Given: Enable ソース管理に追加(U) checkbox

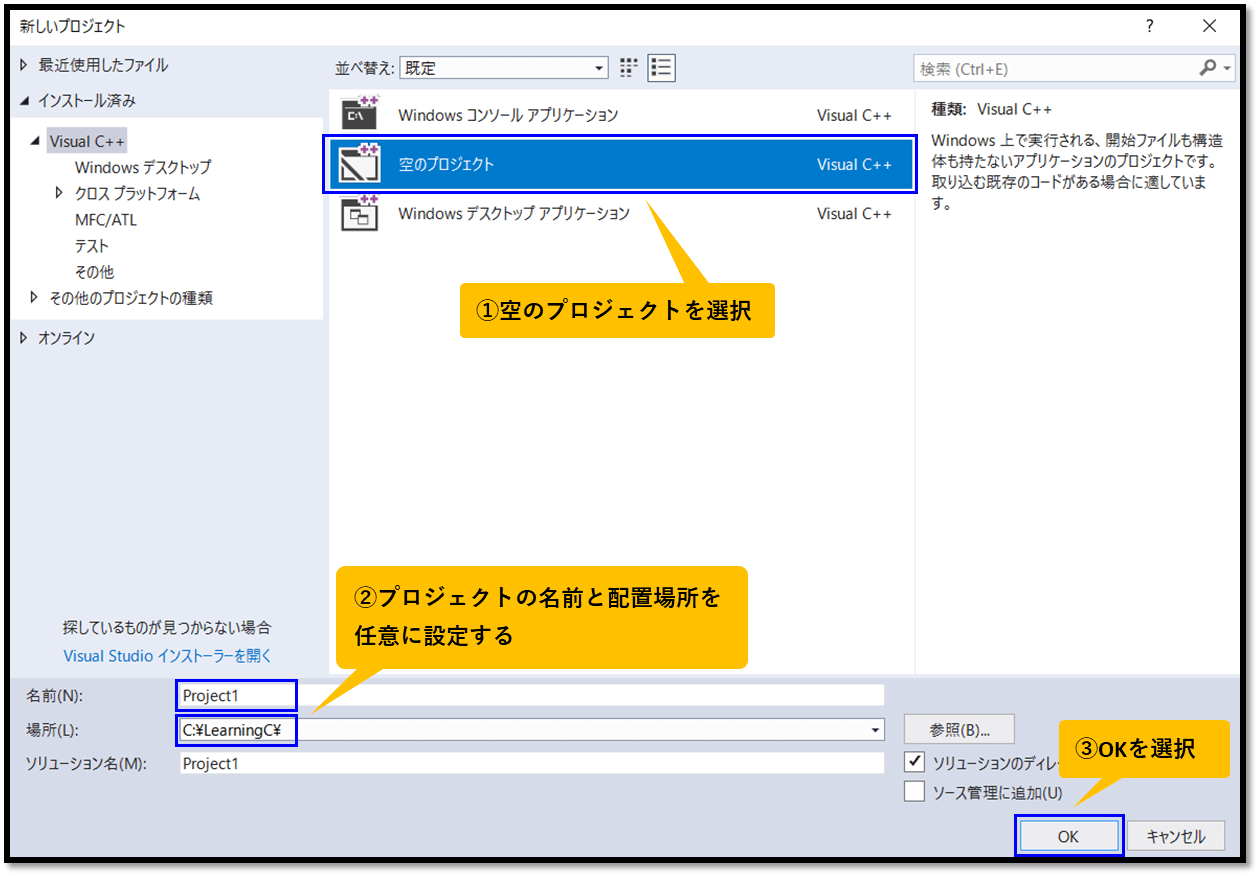Looking at the screenshot, I should coord(914,792).
